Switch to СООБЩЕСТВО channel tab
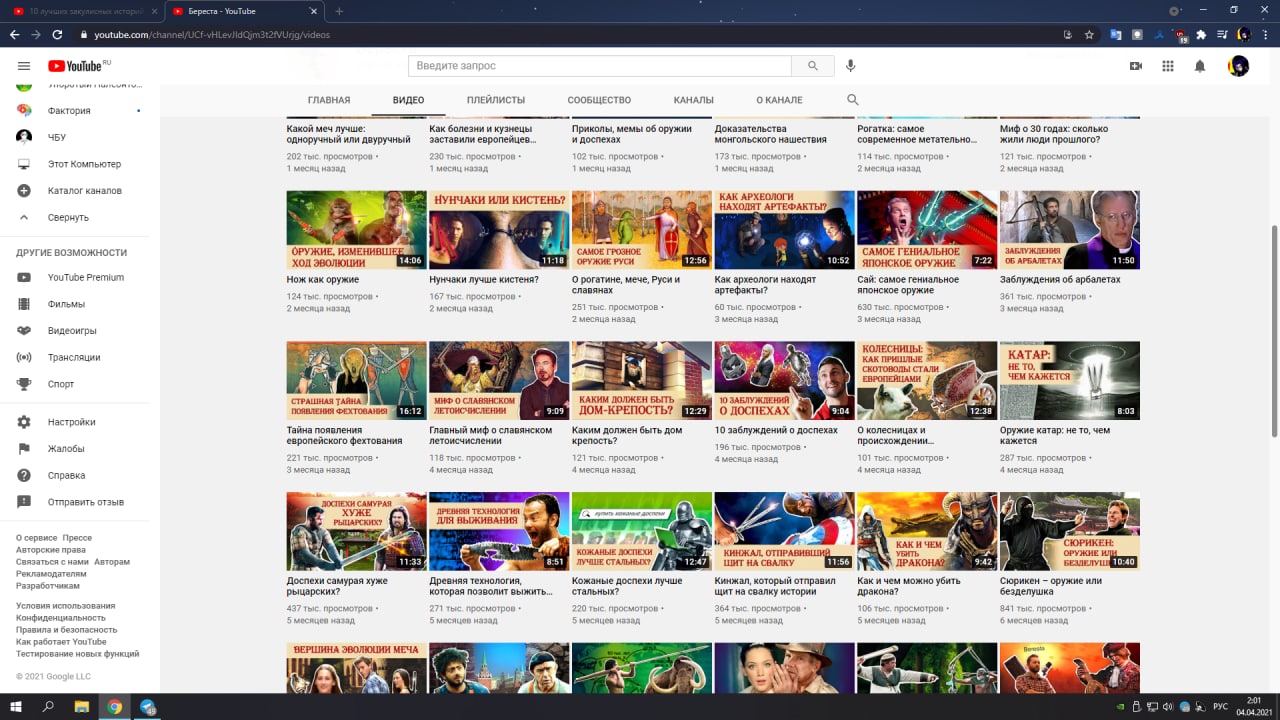Viewport: 1280px width, 720px height. tap(599, 100)
